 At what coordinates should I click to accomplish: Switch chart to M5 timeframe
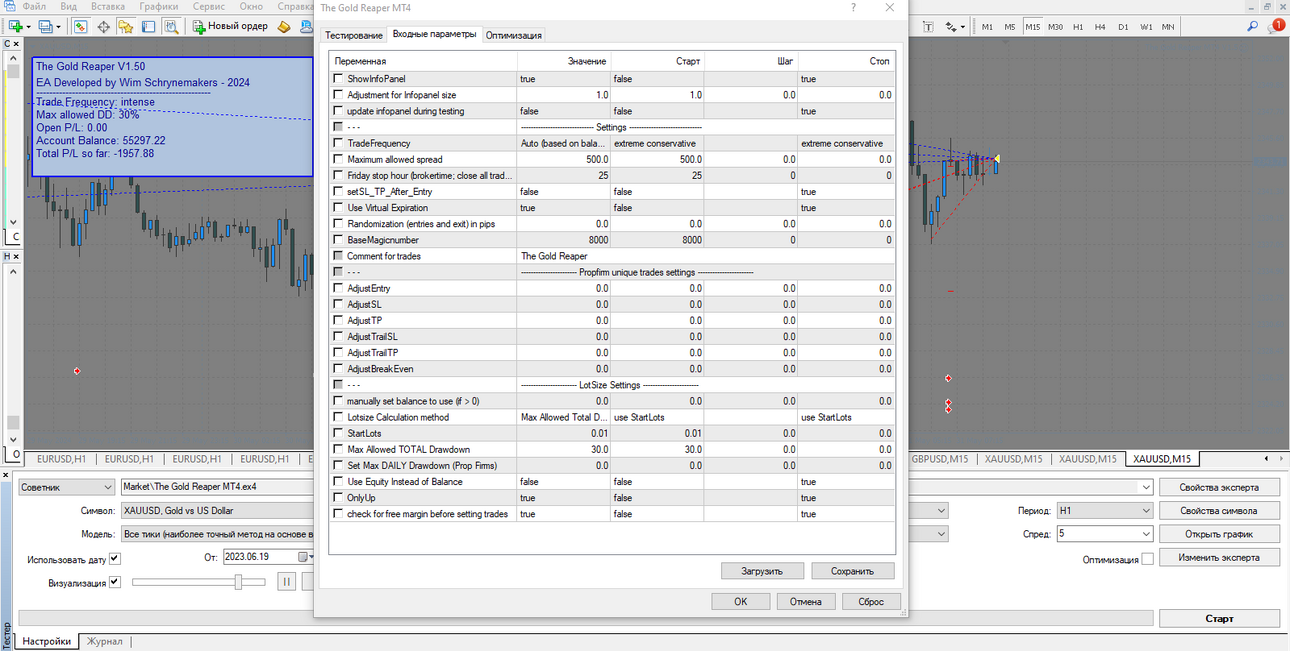(1010, 27)
